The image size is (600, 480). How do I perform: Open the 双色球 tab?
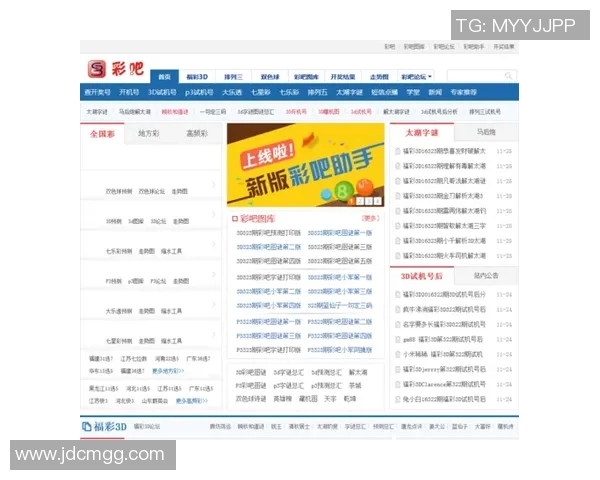(x=270, y=77)
